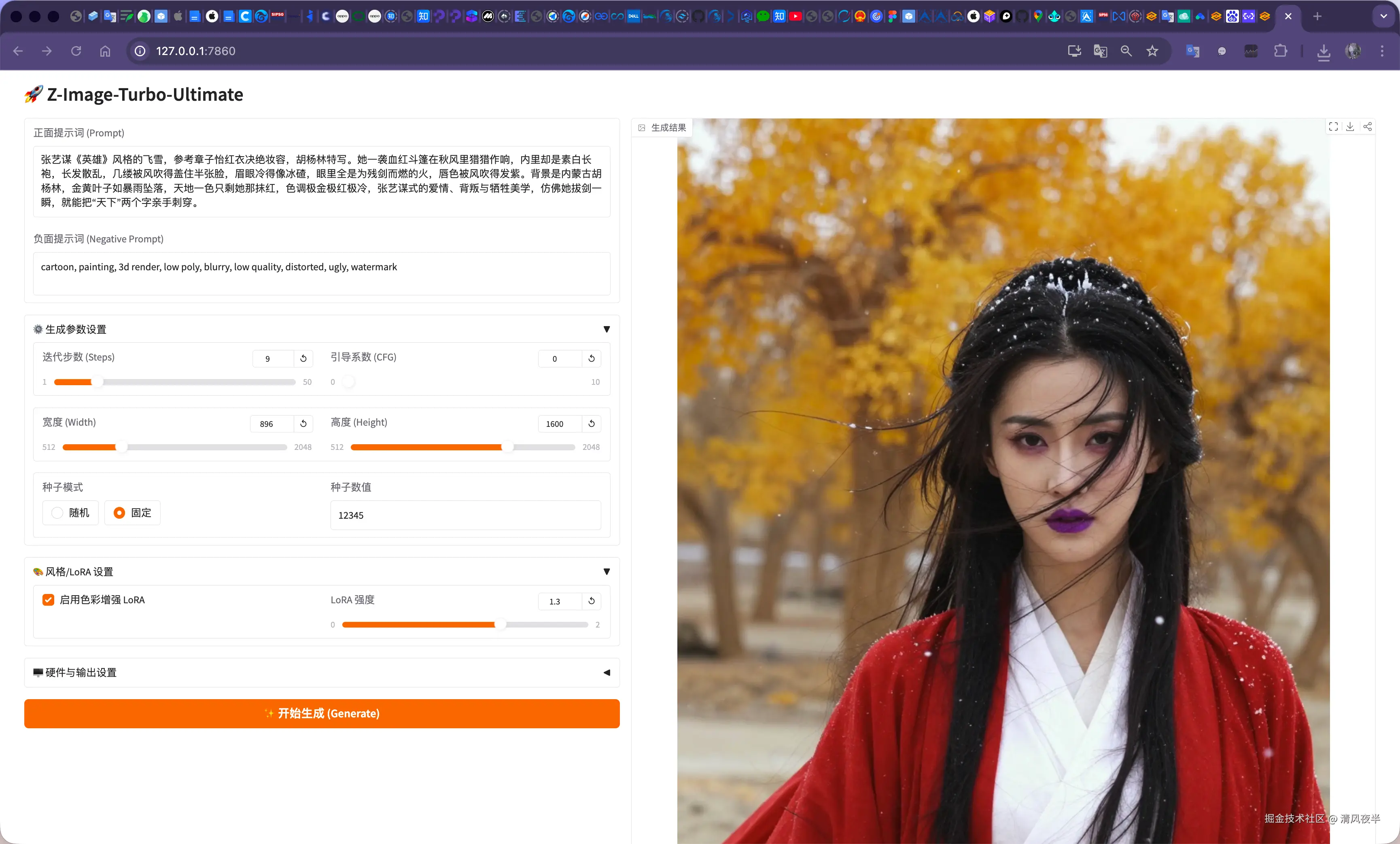Click the browser reload button
The width and height of the screenshot is (1400, 844).
pyautogui.click(x=76, y=51)
